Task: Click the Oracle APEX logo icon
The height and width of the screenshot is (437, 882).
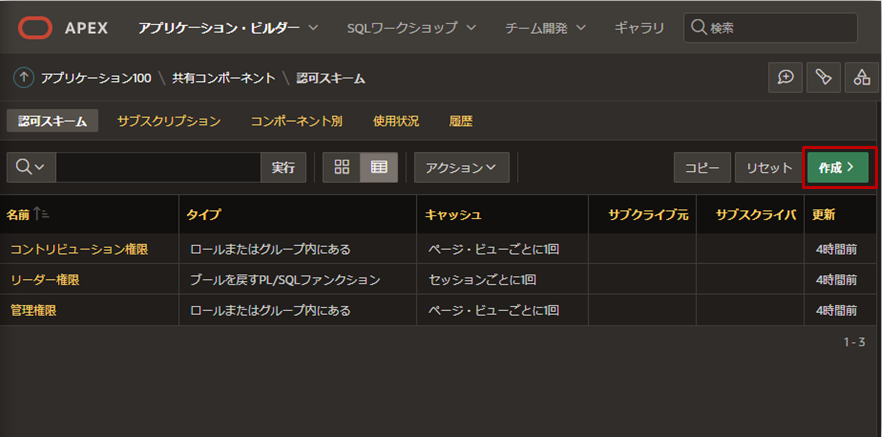Action: (36, 27)
